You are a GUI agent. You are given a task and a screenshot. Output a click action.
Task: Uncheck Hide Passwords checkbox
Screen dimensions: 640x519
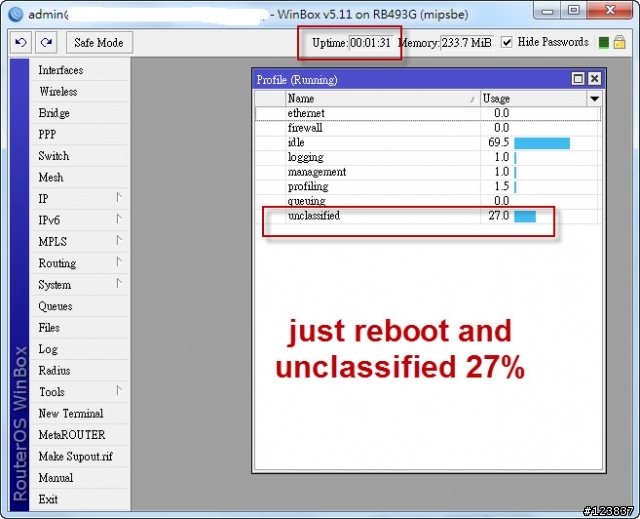pos(507,42)
